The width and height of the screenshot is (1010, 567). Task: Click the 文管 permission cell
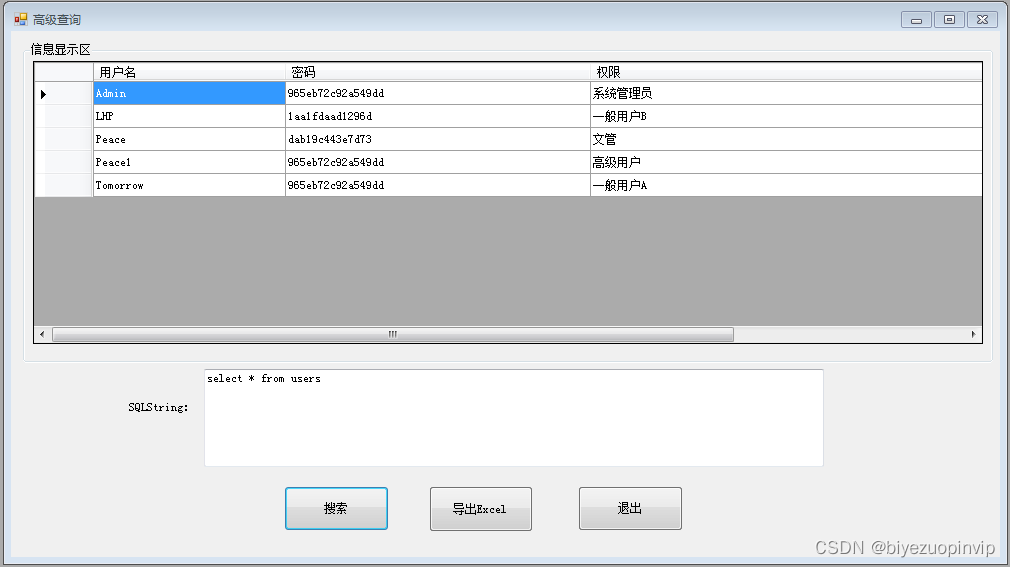click(786, 139)
